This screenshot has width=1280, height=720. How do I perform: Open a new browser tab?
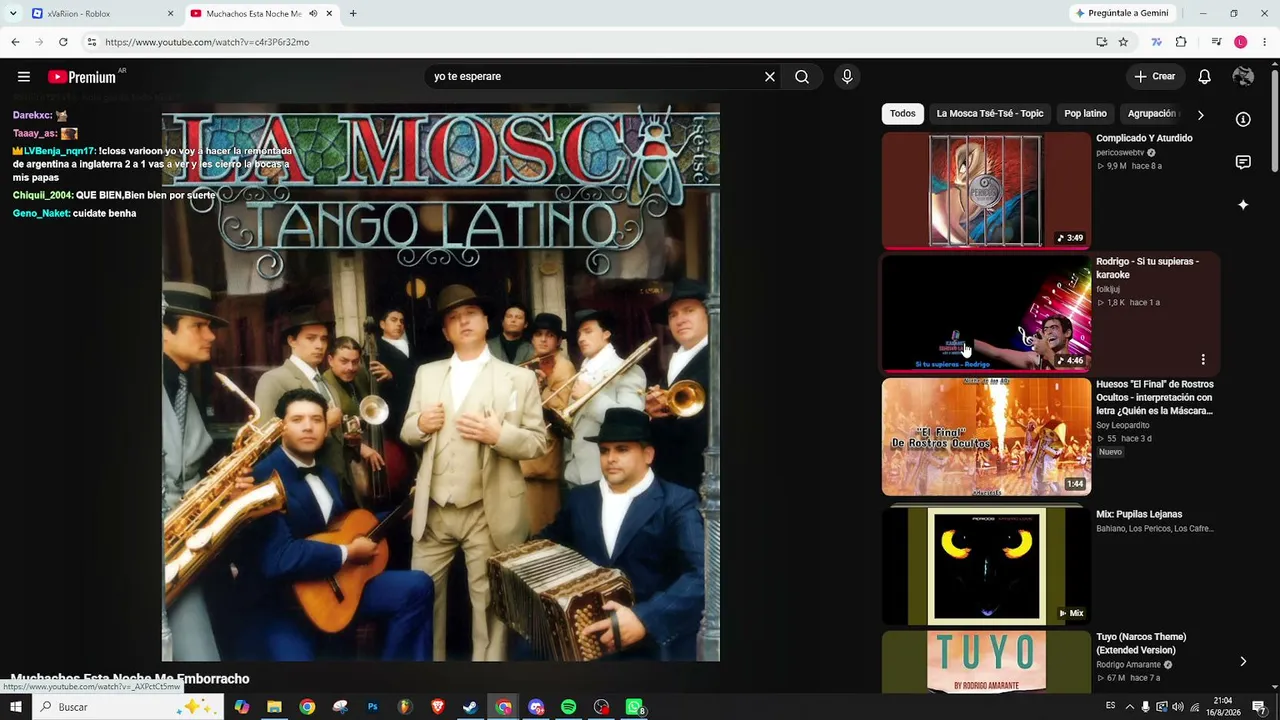(x=353, y=14)
